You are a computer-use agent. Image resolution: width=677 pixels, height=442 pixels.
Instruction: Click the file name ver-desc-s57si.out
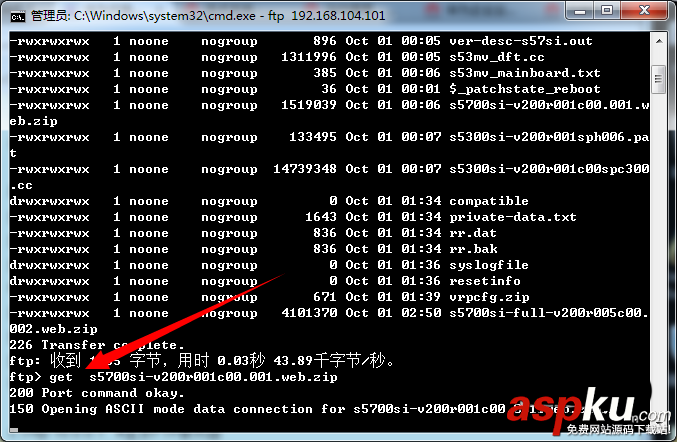click(521, 41)
